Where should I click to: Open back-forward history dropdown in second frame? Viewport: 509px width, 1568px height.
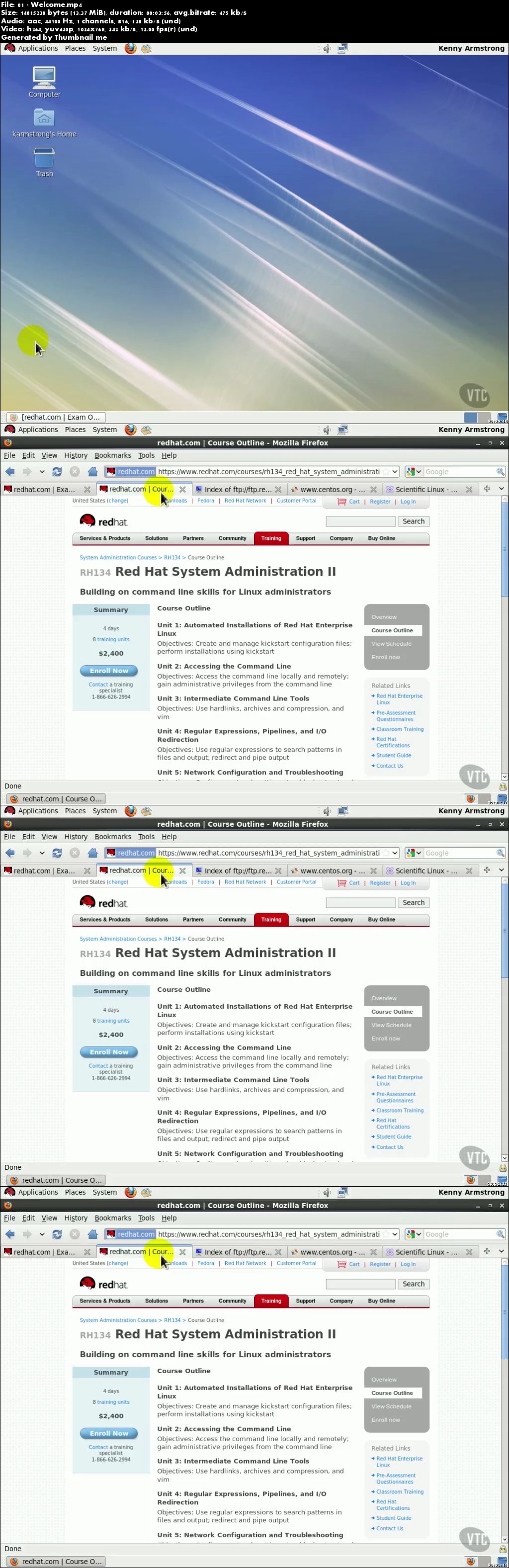pyautogui.click(x=42, y=471)
